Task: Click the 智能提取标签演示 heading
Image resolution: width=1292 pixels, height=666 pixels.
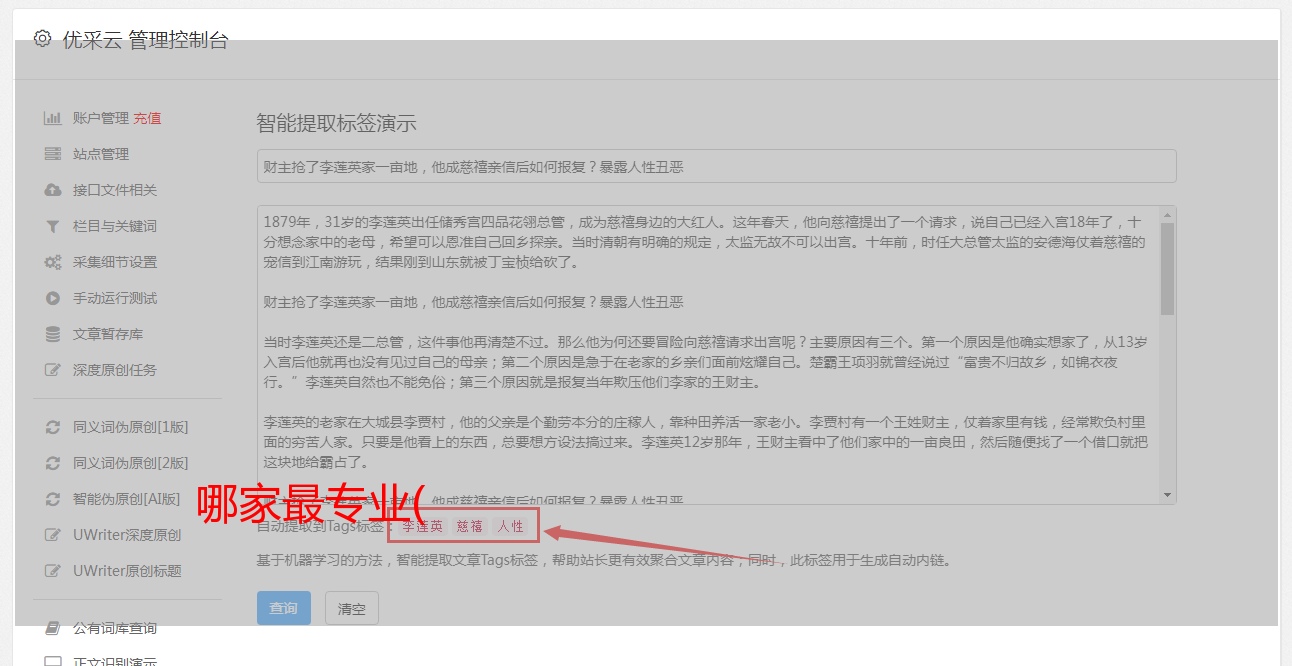Action: click(x=336, y=124)
